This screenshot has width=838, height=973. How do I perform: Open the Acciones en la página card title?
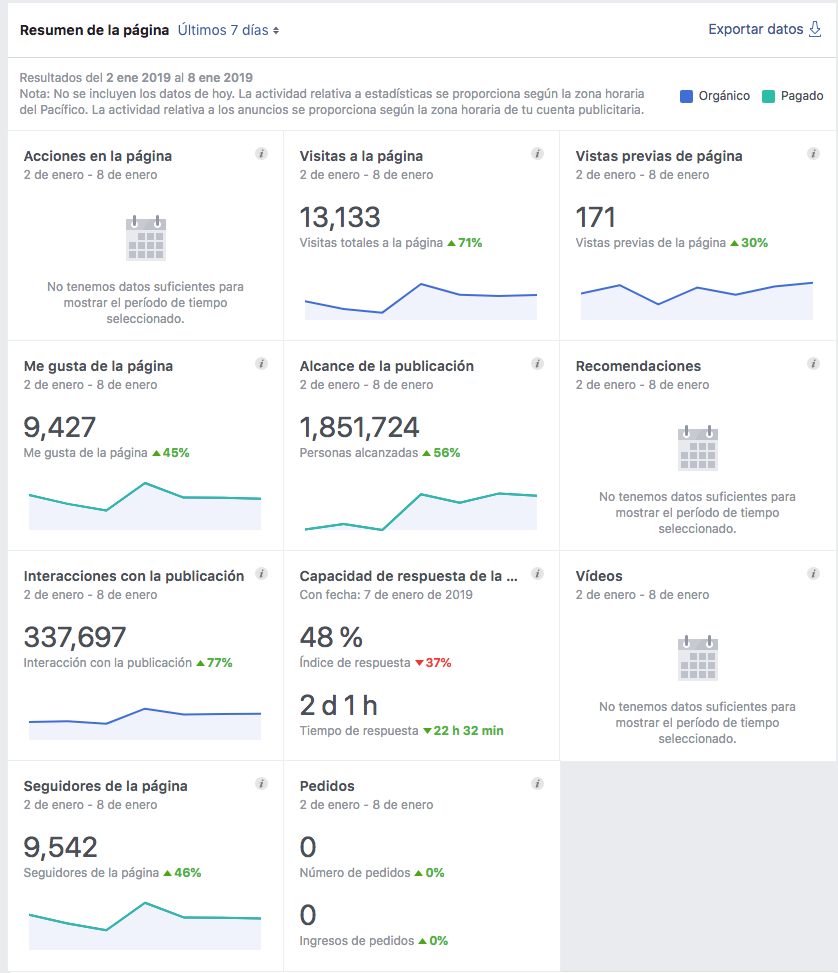click(97, 156)
